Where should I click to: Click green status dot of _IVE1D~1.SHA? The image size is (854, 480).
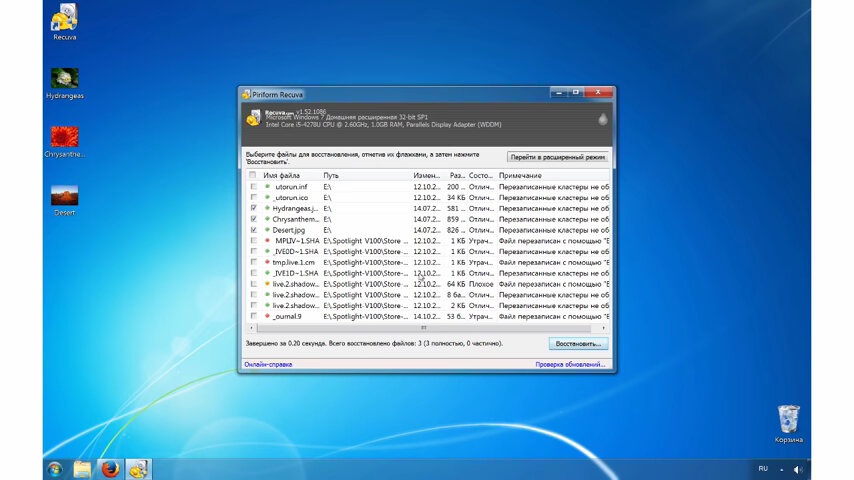tap(267, 273)
